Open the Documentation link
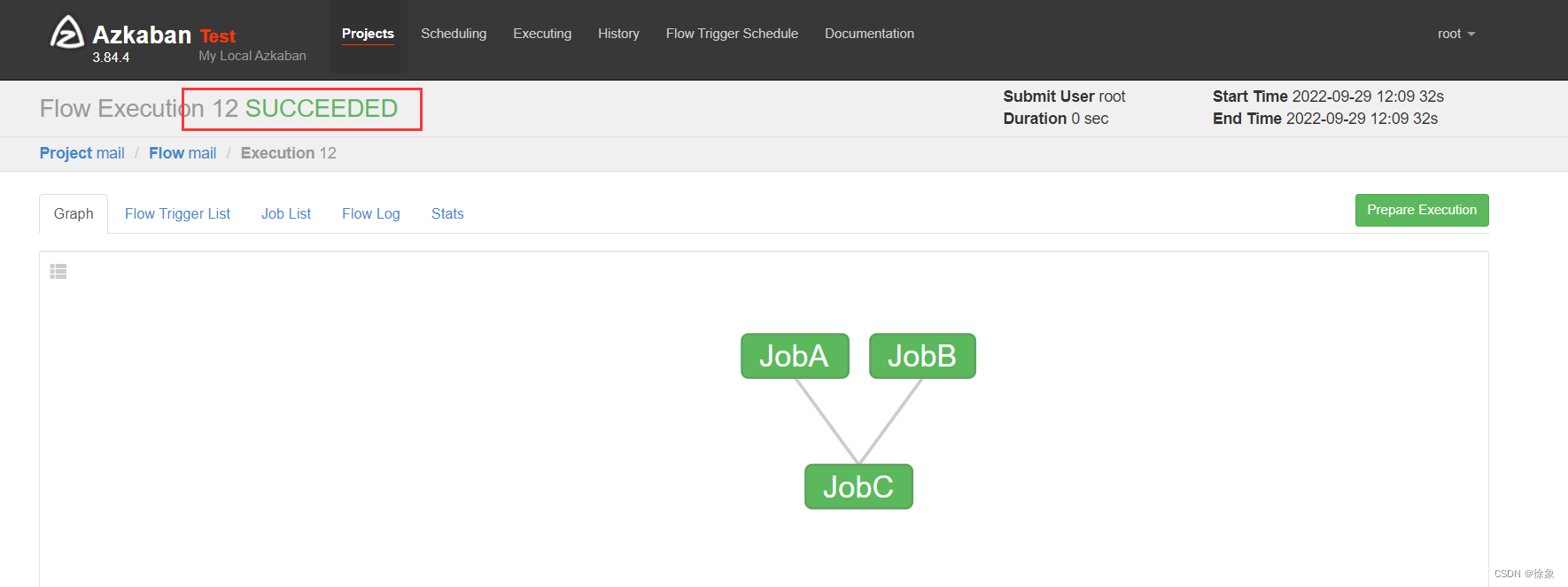Screen dimensions: 1568x587 869,34
